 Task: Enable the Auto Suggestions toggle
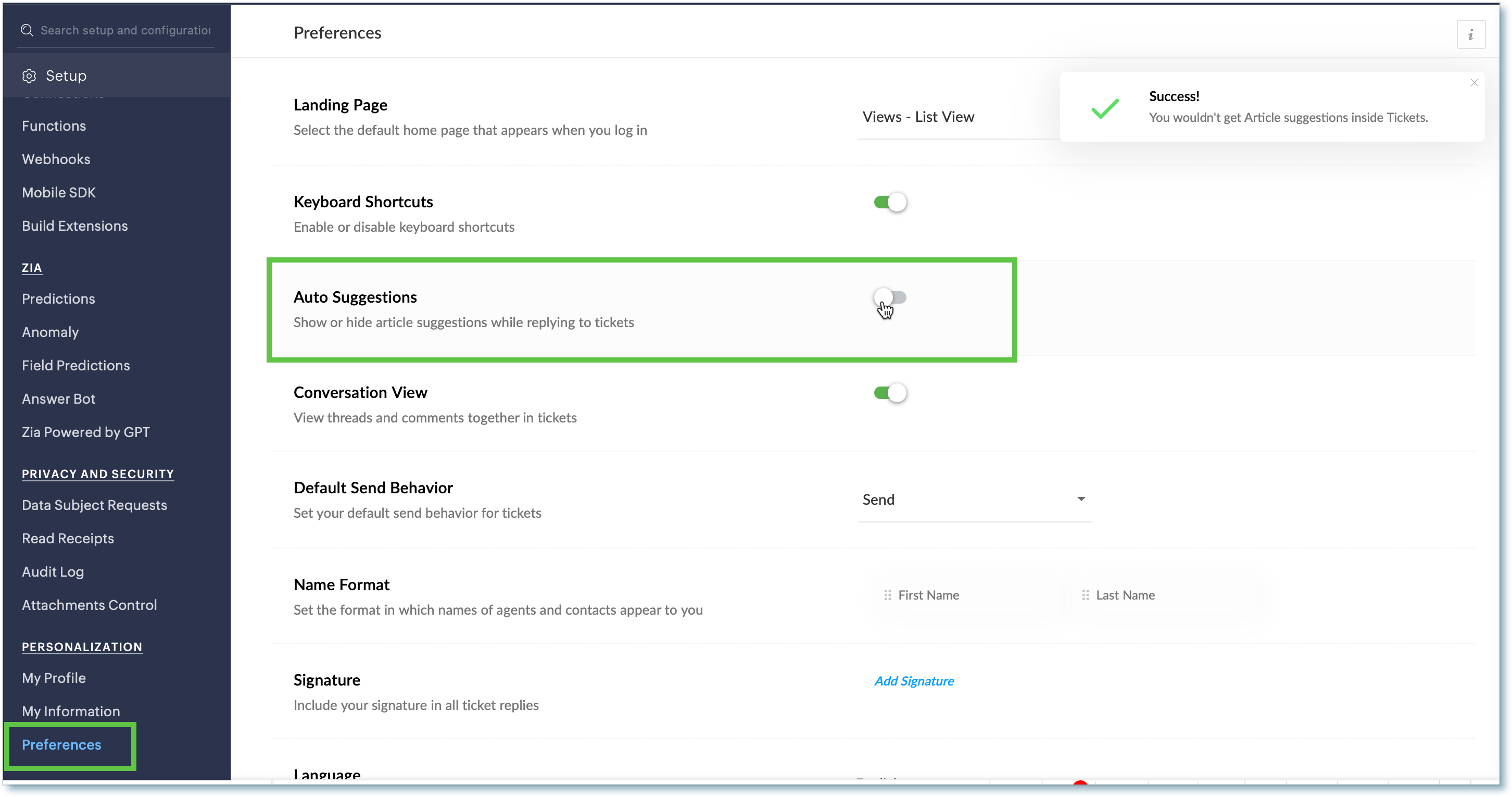click(x=890, y=298)
